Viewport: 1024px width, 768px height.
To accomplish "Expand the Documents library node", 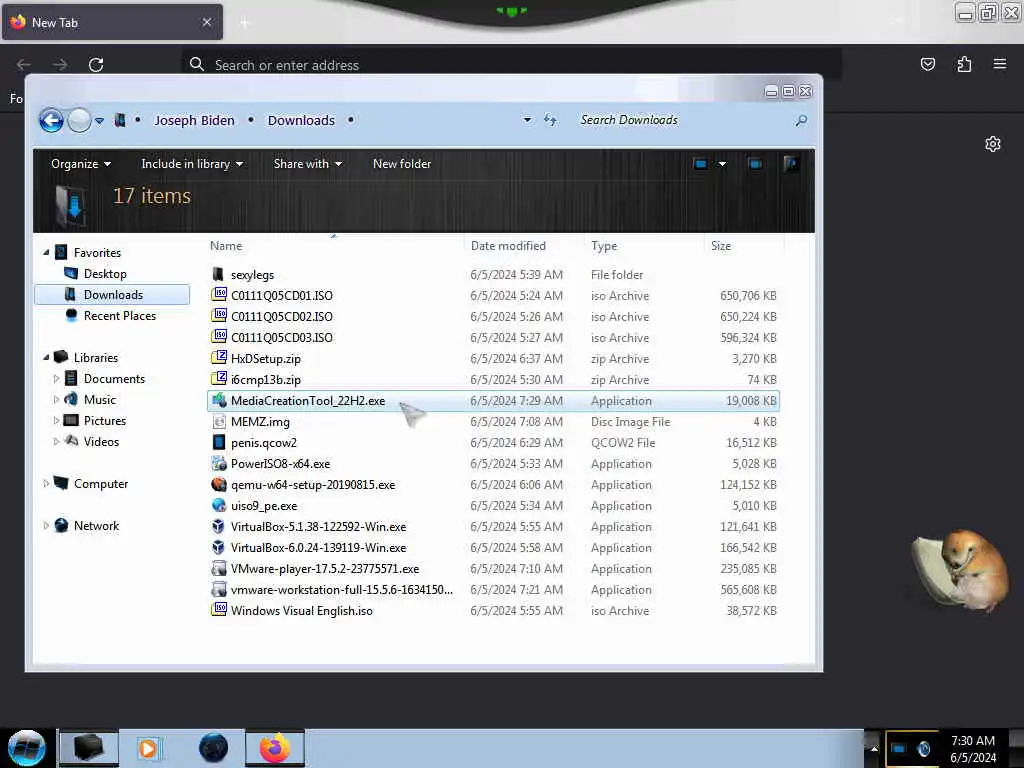I will tap(56, 379).
